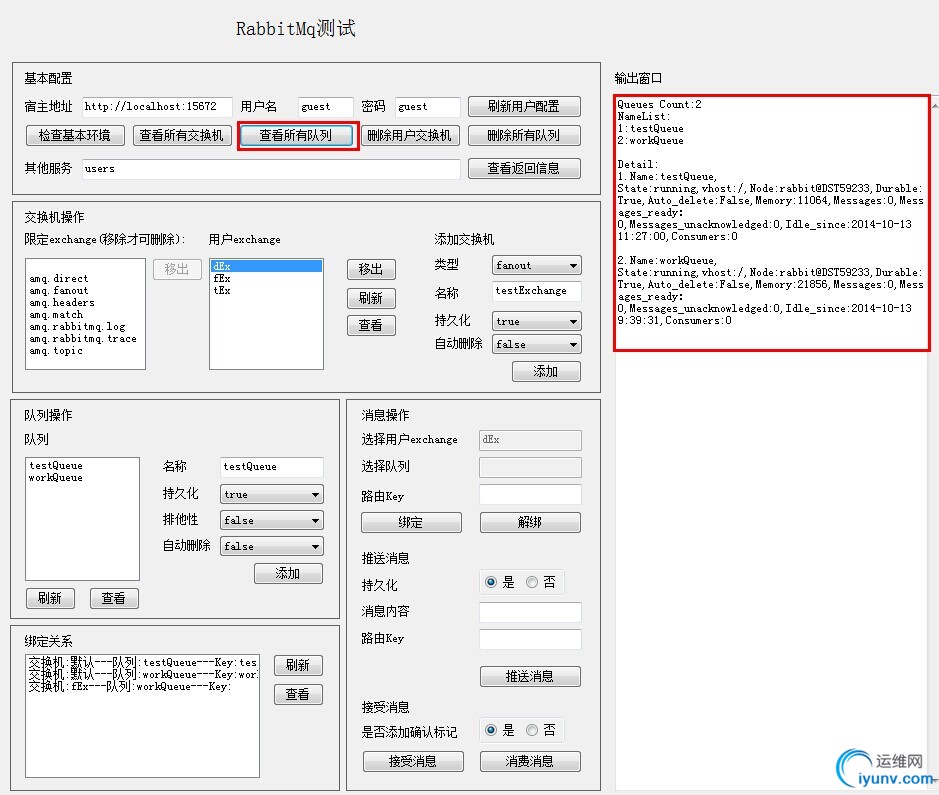Focus the 路由Key field above 绑定 button
939x795 pixels.
click(x=531, y=494)
